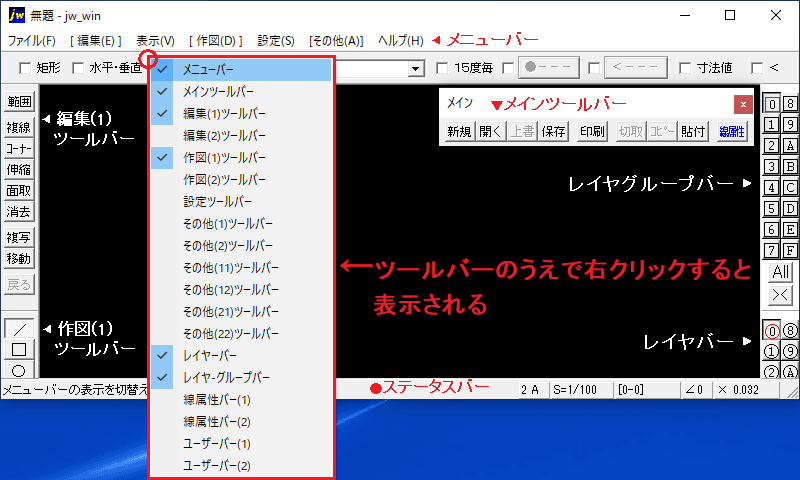The image size is (800, 480).
Task: Uncheck メインツールバー in context menu
Action: (241, 91)
